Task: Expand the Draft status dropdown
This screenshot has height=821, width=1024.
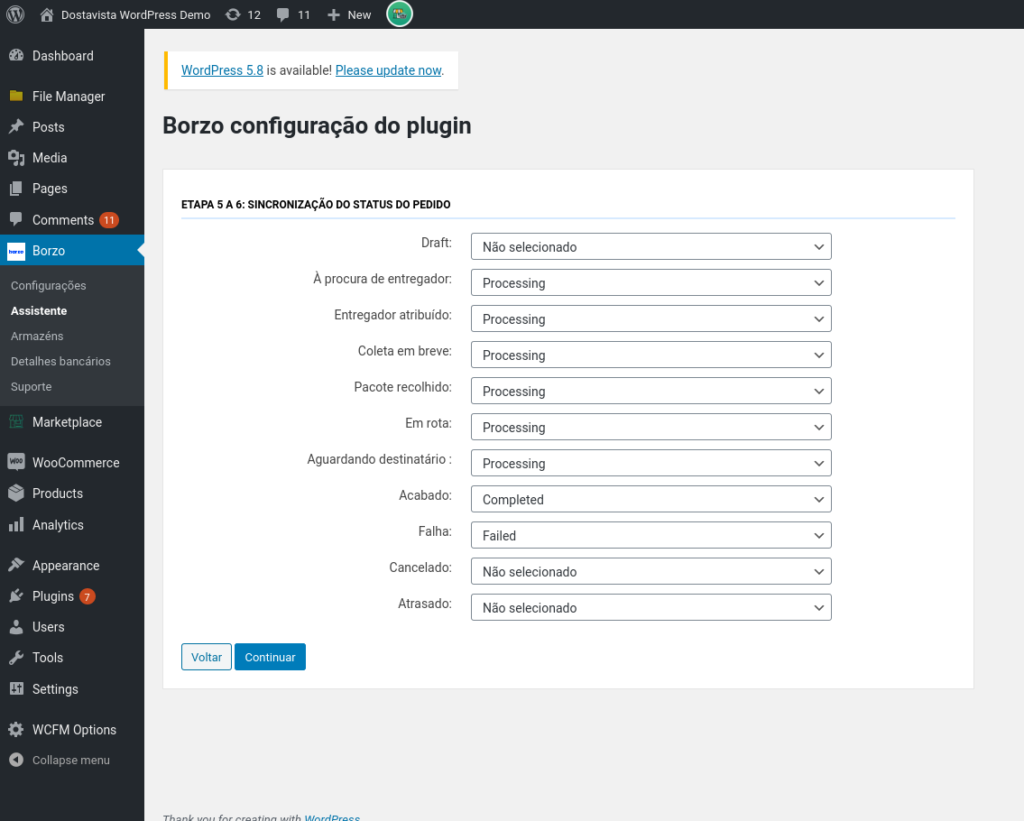Action: pyautogui.click(x=650, y=247)
